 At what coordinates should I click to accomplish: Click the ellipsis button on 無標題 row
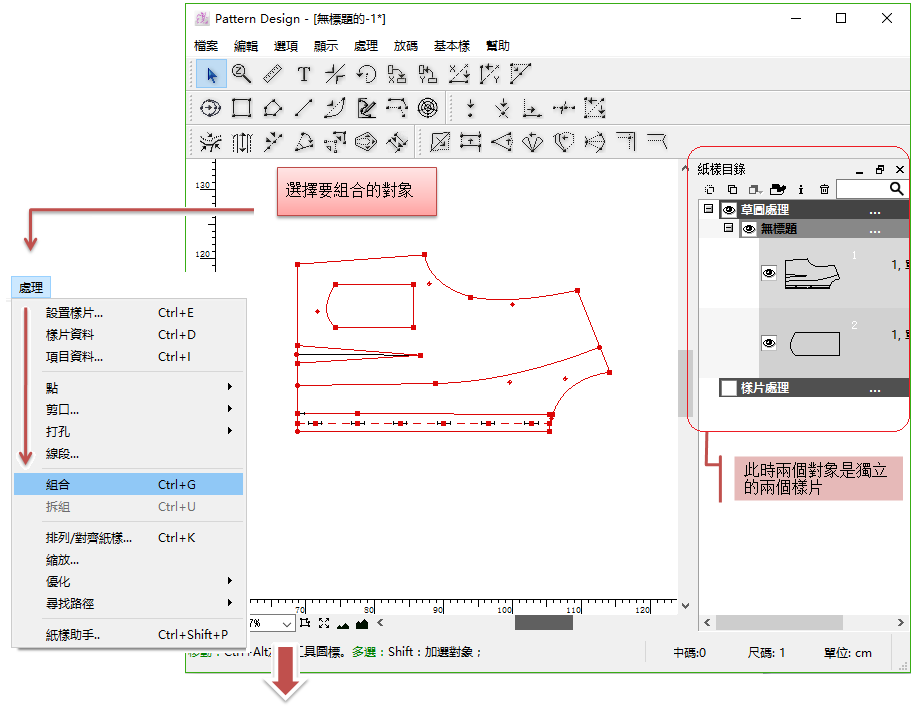coord(875,229)
